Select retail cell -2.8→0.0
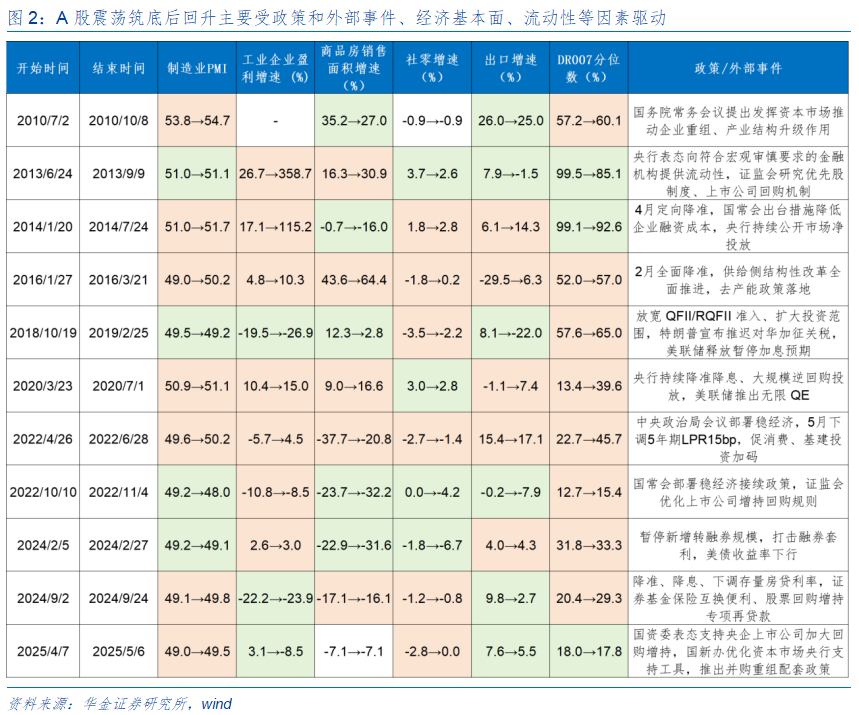The image size is (859, 715). [432, 652]
